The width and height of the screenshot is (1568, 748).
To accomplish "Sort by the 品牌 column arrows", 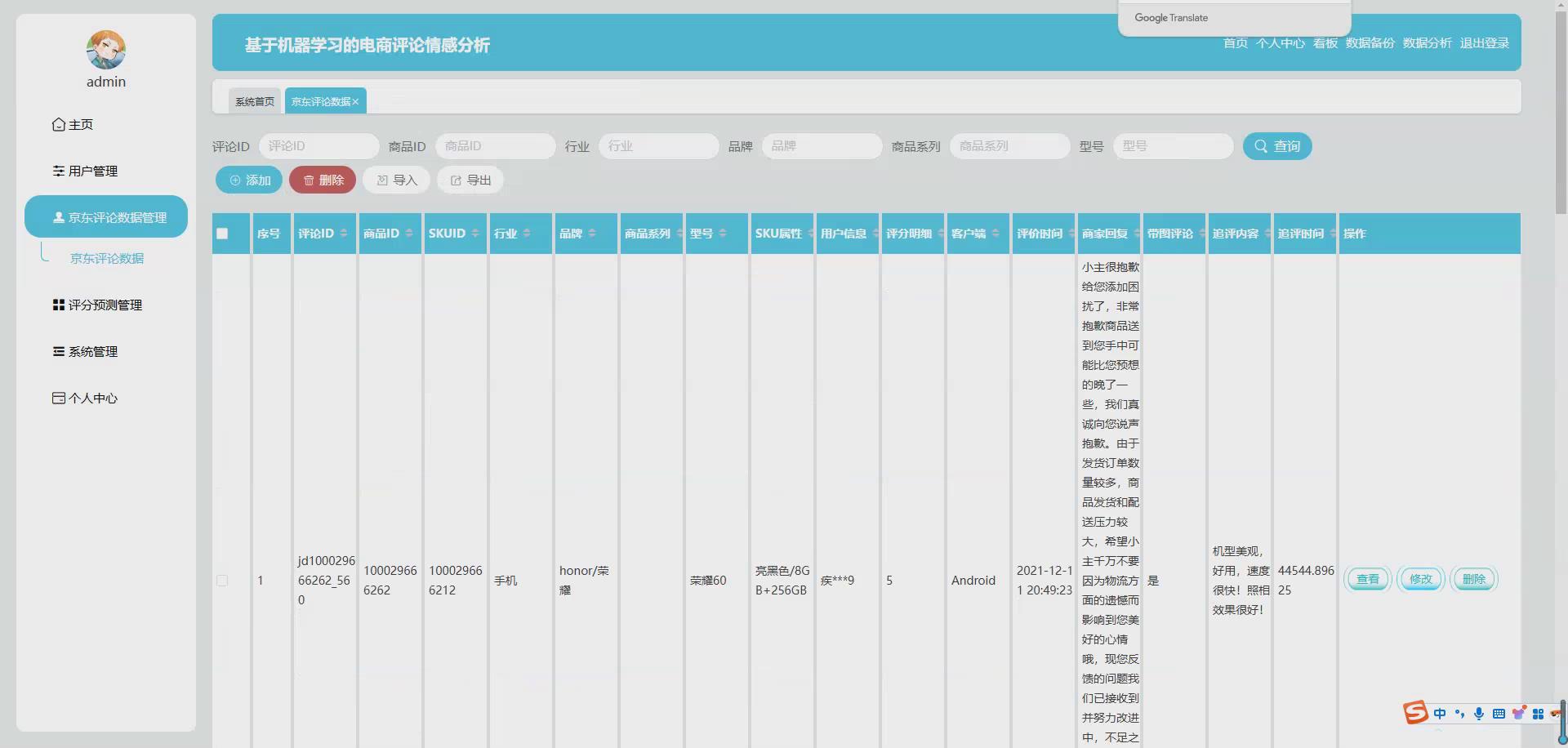I will point(592,234).
